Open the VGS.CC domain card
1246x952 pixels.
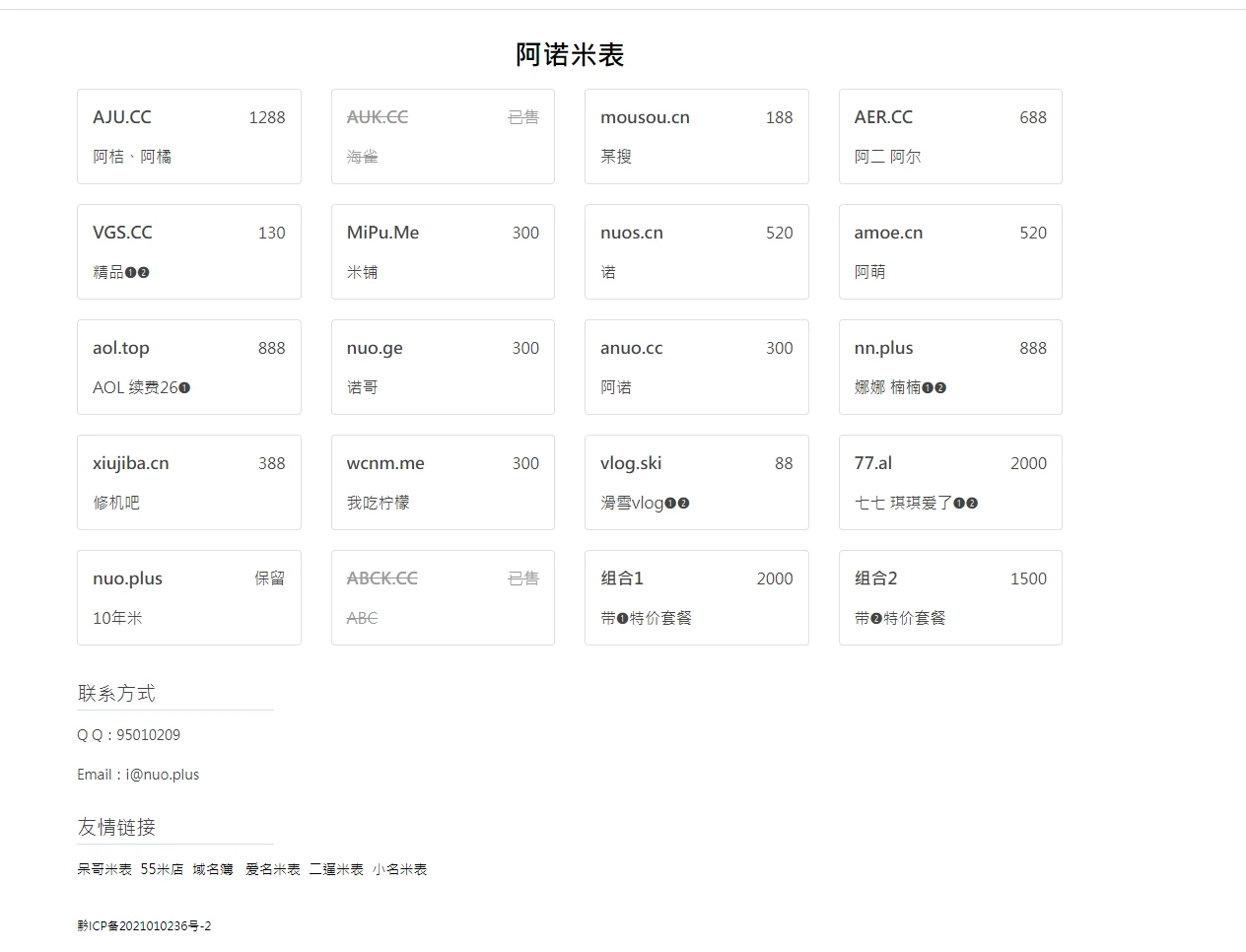point(189,251)
